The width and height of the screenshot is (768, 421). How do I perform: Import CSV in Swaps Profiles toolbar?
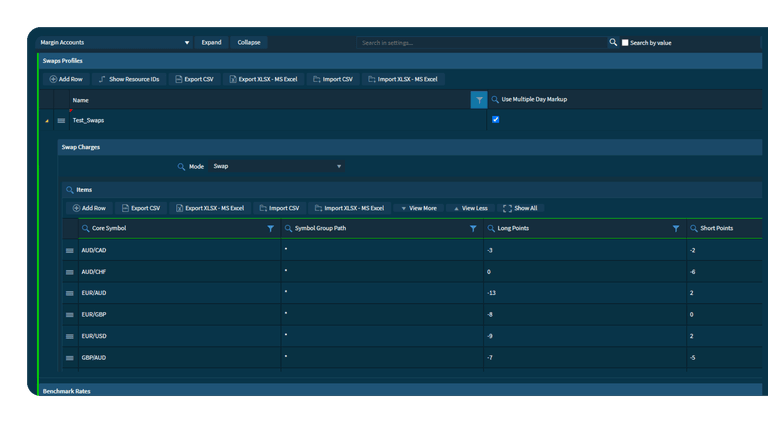[333, 79]
